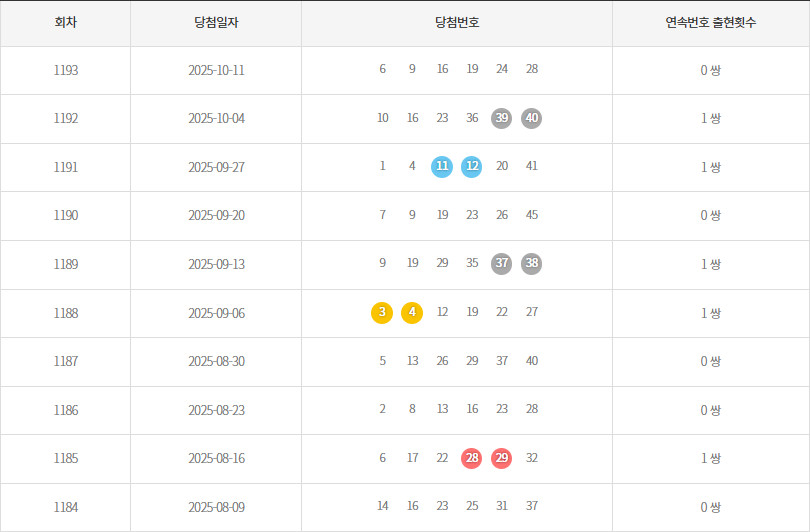810x532 pixels.
Task: Select the blue ball number 12
Action: click(x=472, y=167)
